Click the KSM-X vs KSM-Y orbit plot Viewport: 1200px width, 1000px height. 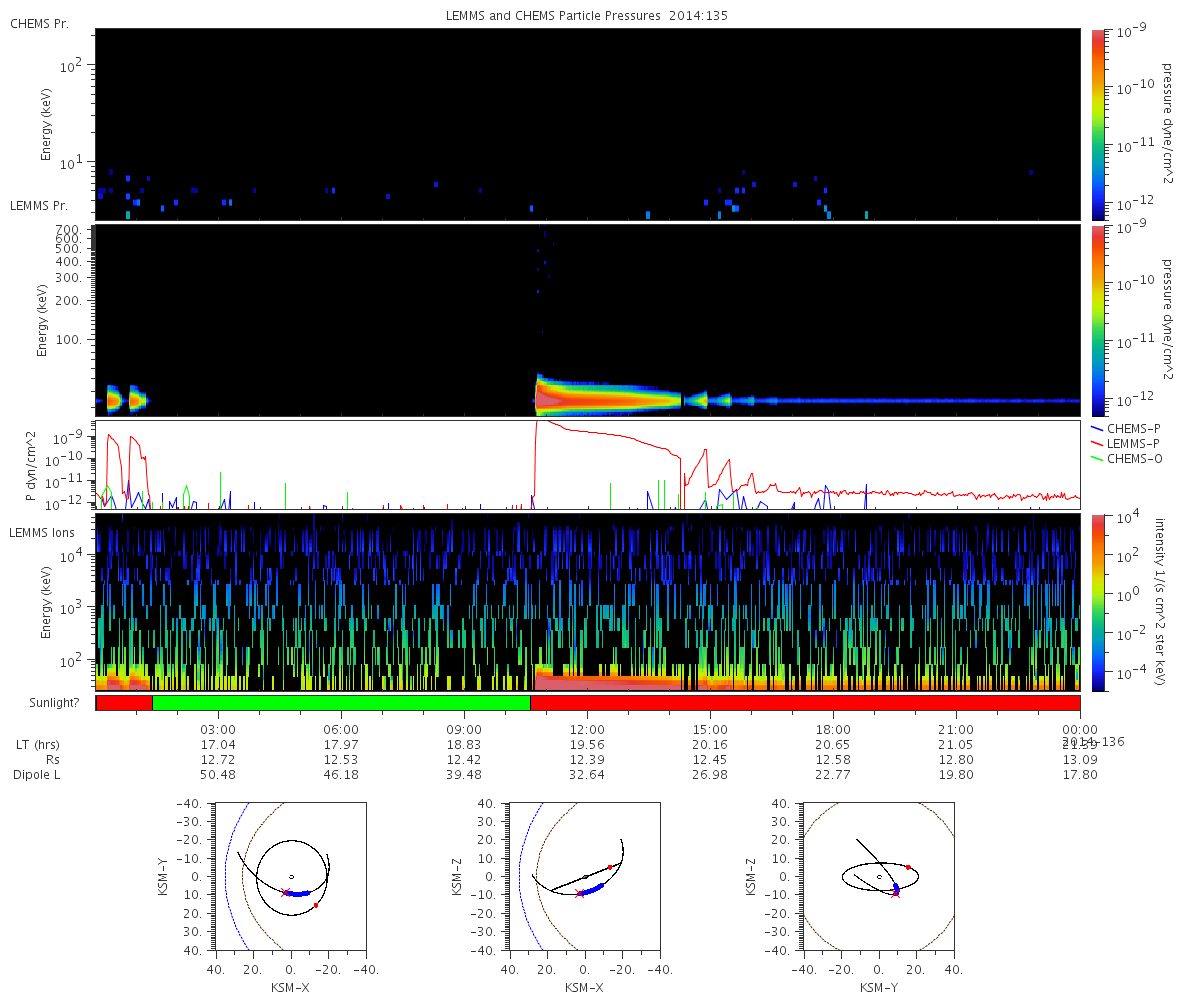tap(291, 877)
